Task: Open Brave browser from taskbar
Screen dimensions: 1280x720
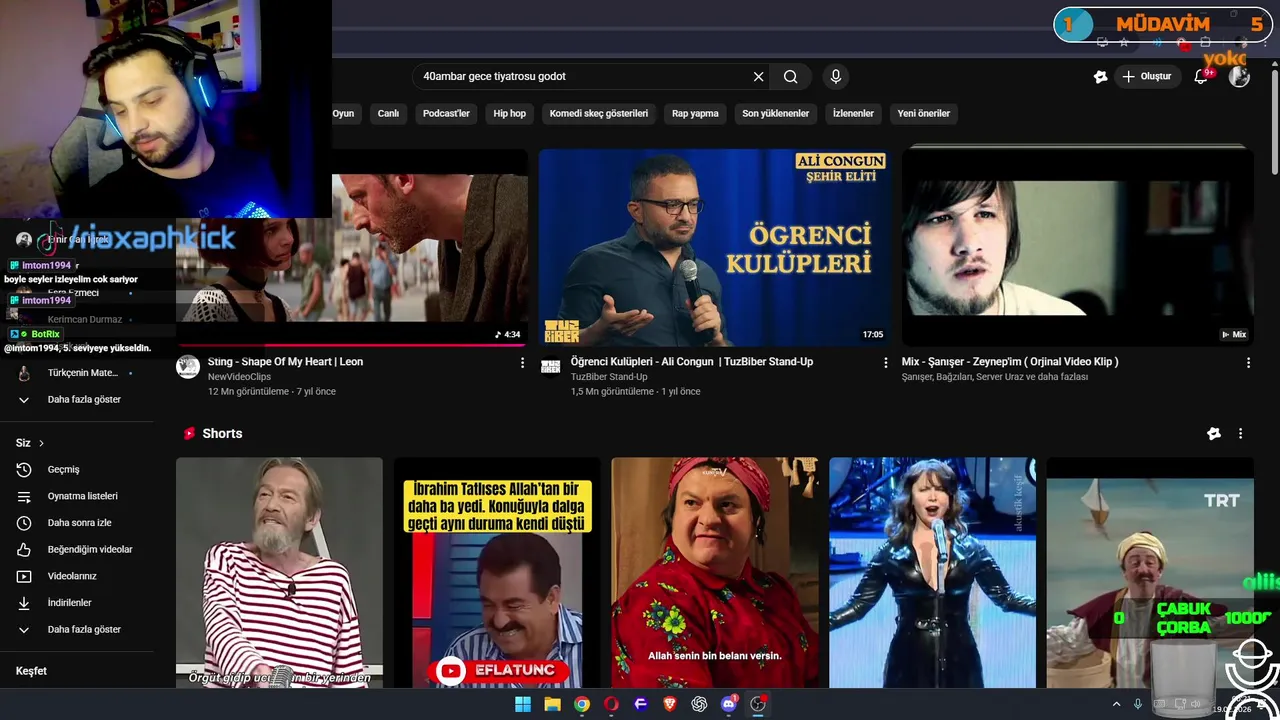Action: click(670, 704)
